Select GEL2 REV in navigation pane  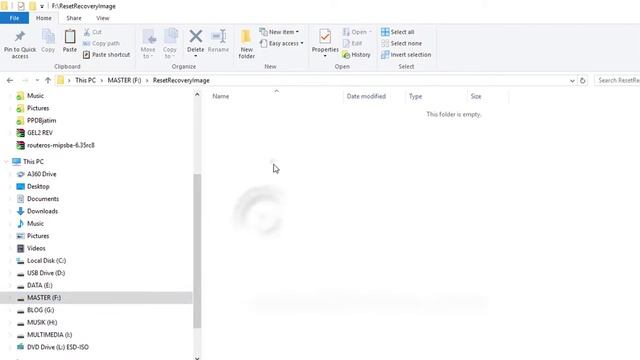click(40, 133)
